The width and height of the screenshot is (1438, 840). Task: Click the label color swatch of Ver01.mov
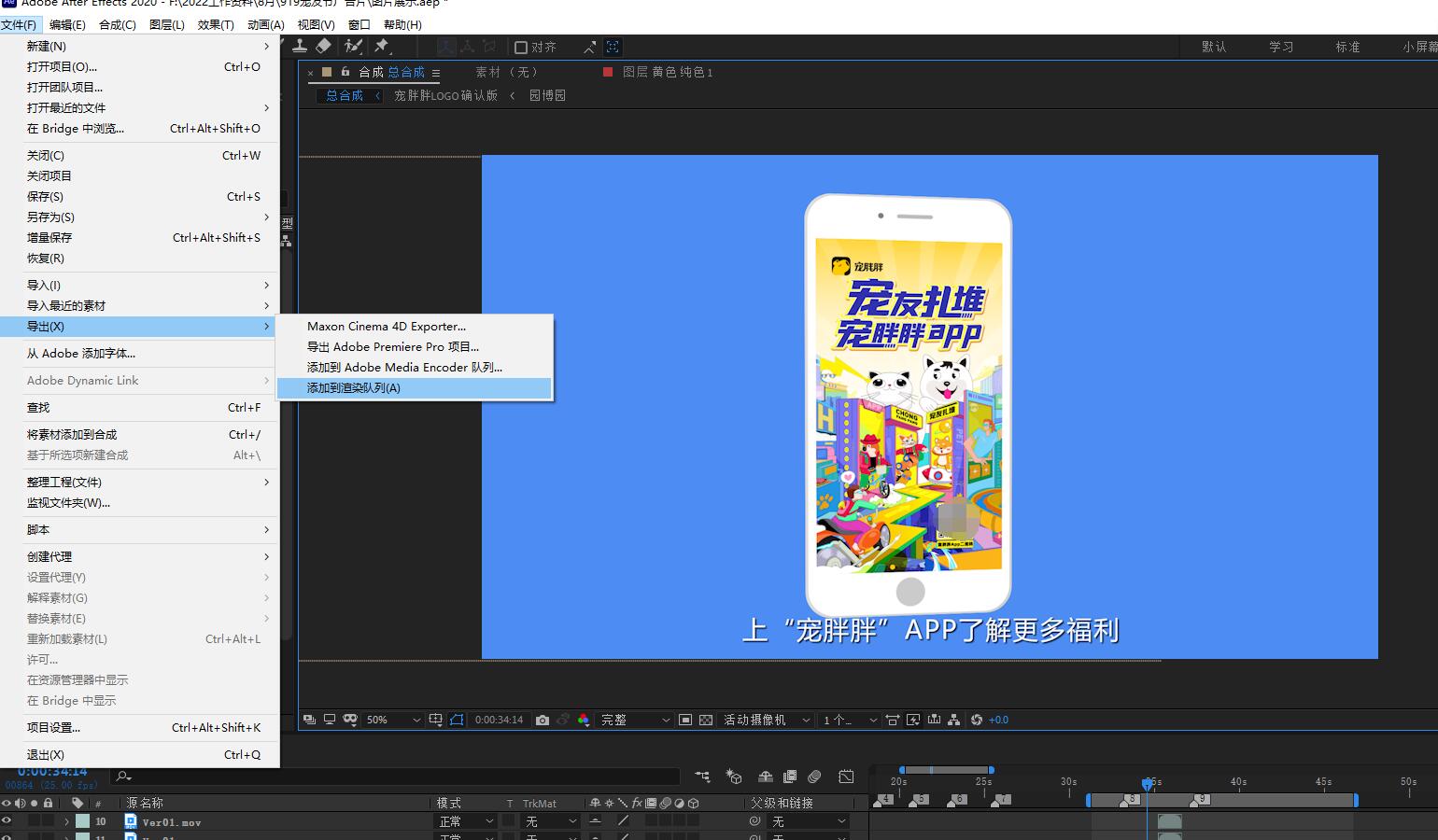point(82,821)
